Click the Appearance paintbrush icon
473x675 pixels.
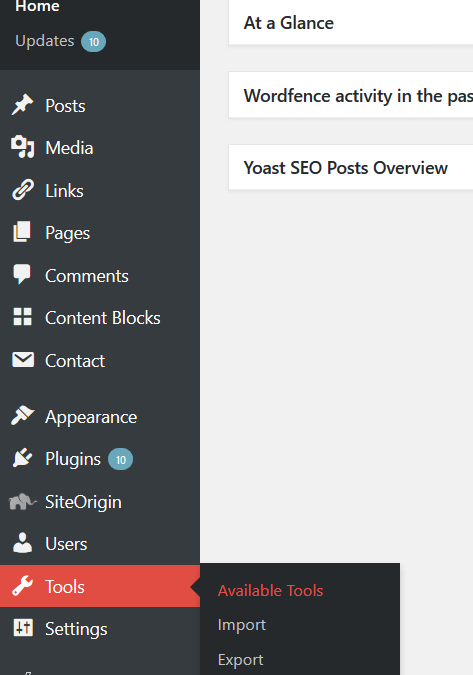22,416
